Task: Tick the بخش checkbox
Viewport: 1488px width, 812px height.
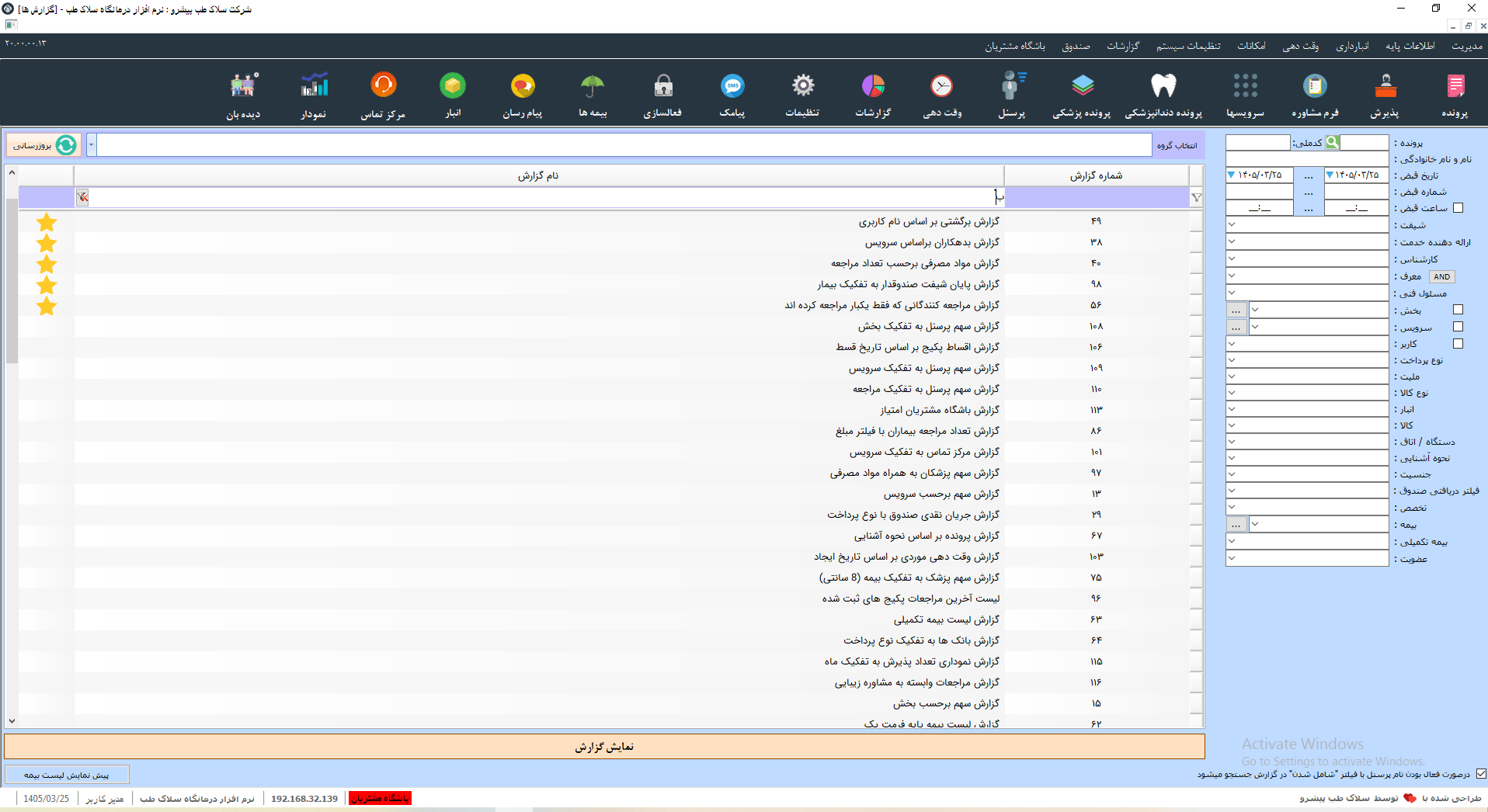Action: (1458, 310)
